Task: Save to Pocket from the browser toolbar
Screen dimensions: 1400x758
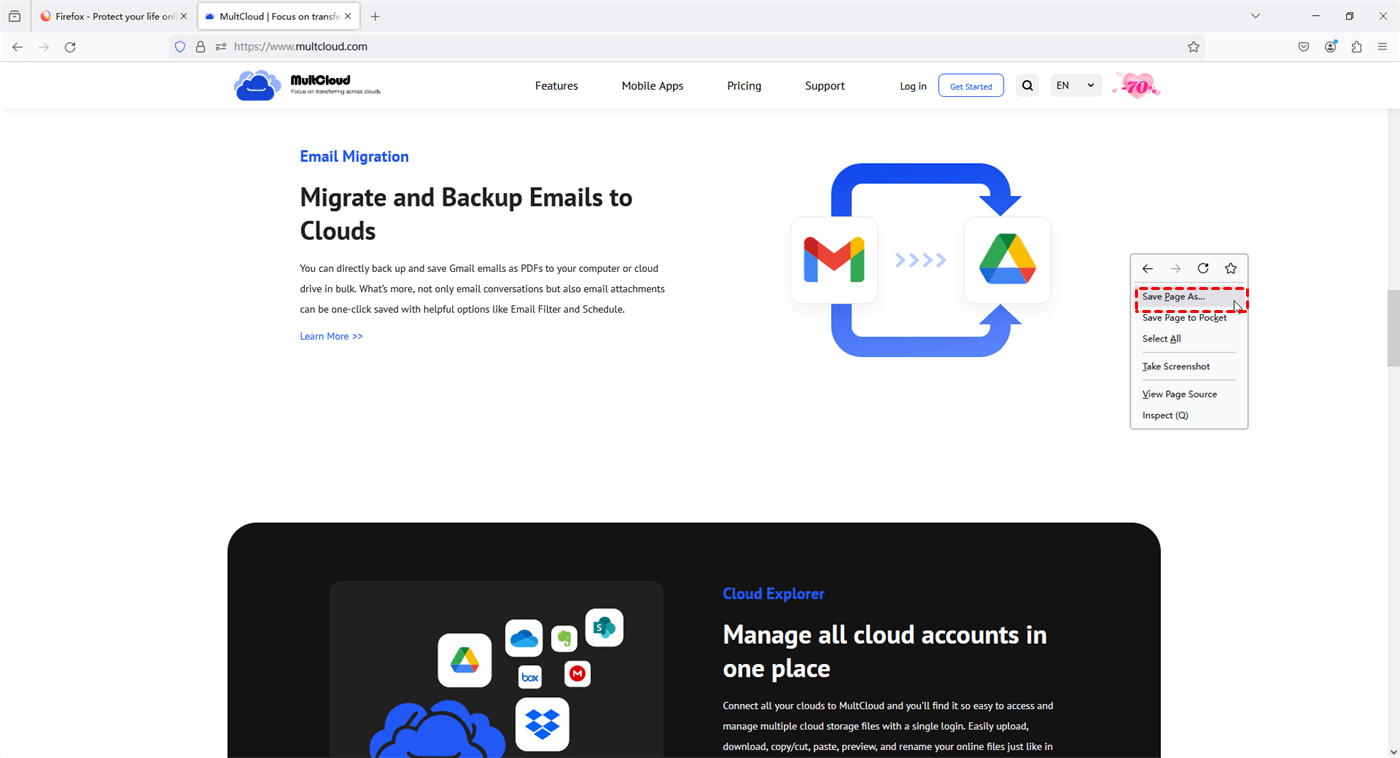Action: 1304,47
